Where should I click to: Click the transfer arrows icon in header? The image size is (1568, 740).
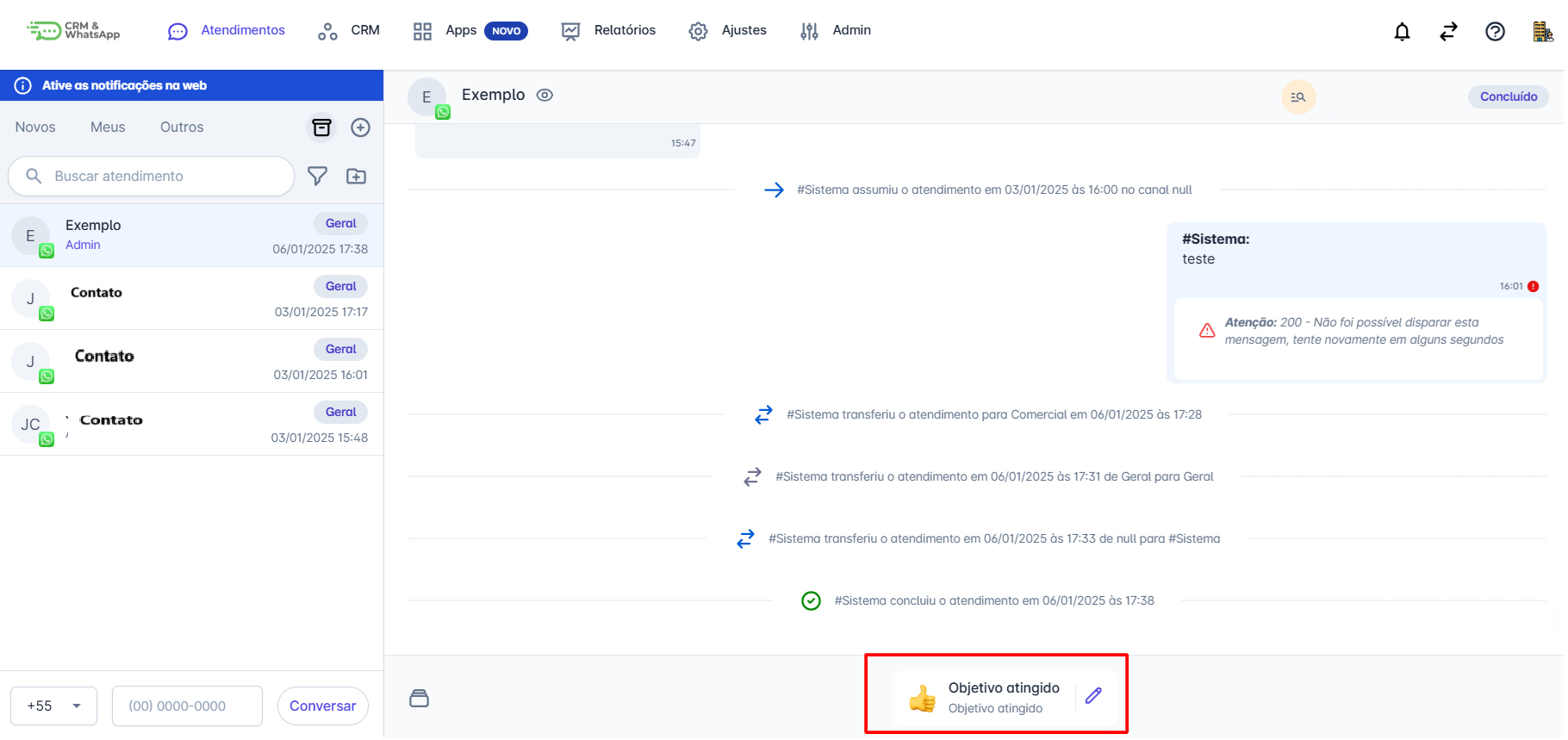1448,32
